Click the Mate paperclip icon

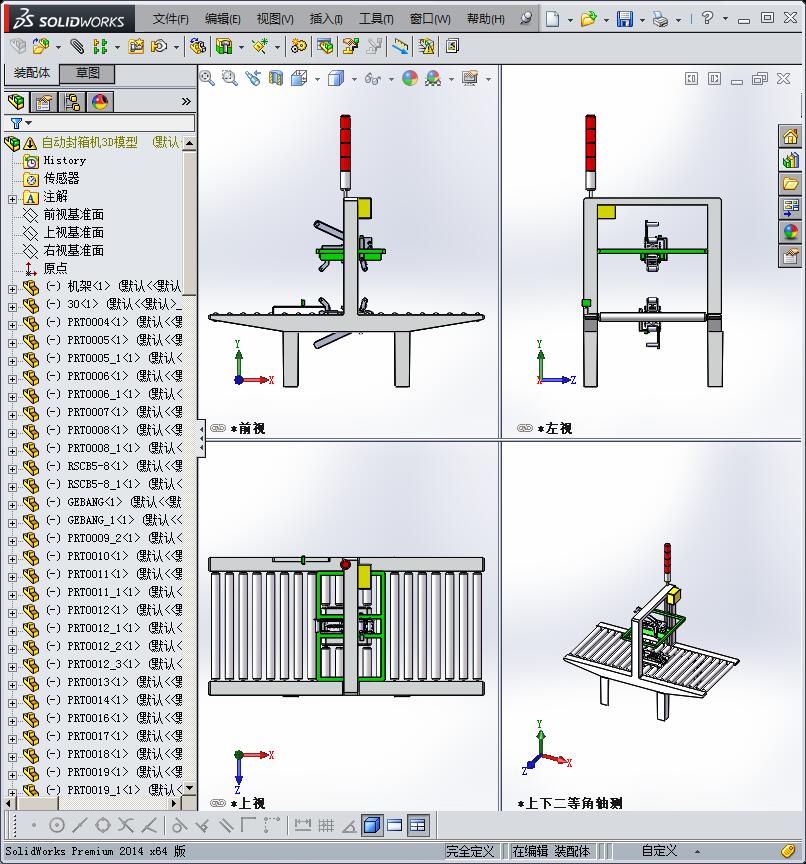tap(77, 46)
